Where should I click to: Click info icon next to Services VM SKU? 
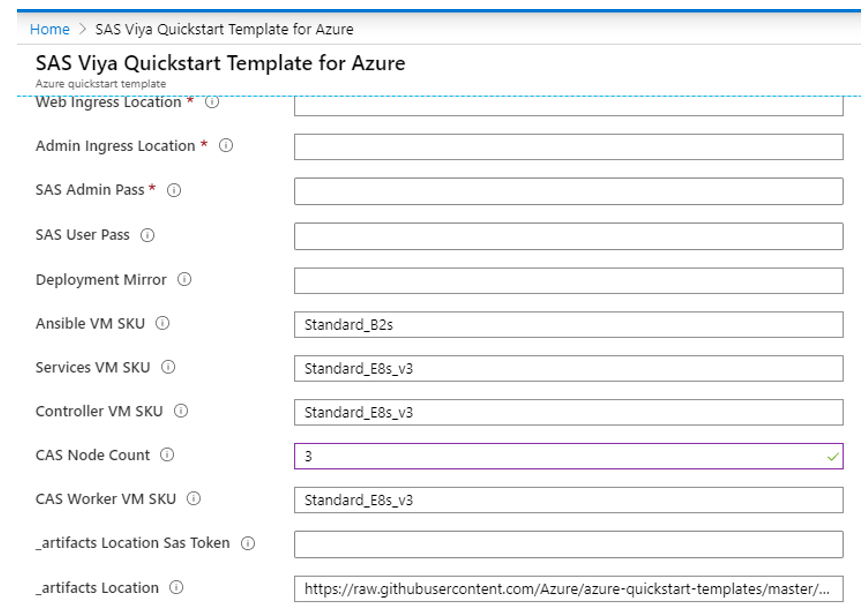(x=168, y=368)
